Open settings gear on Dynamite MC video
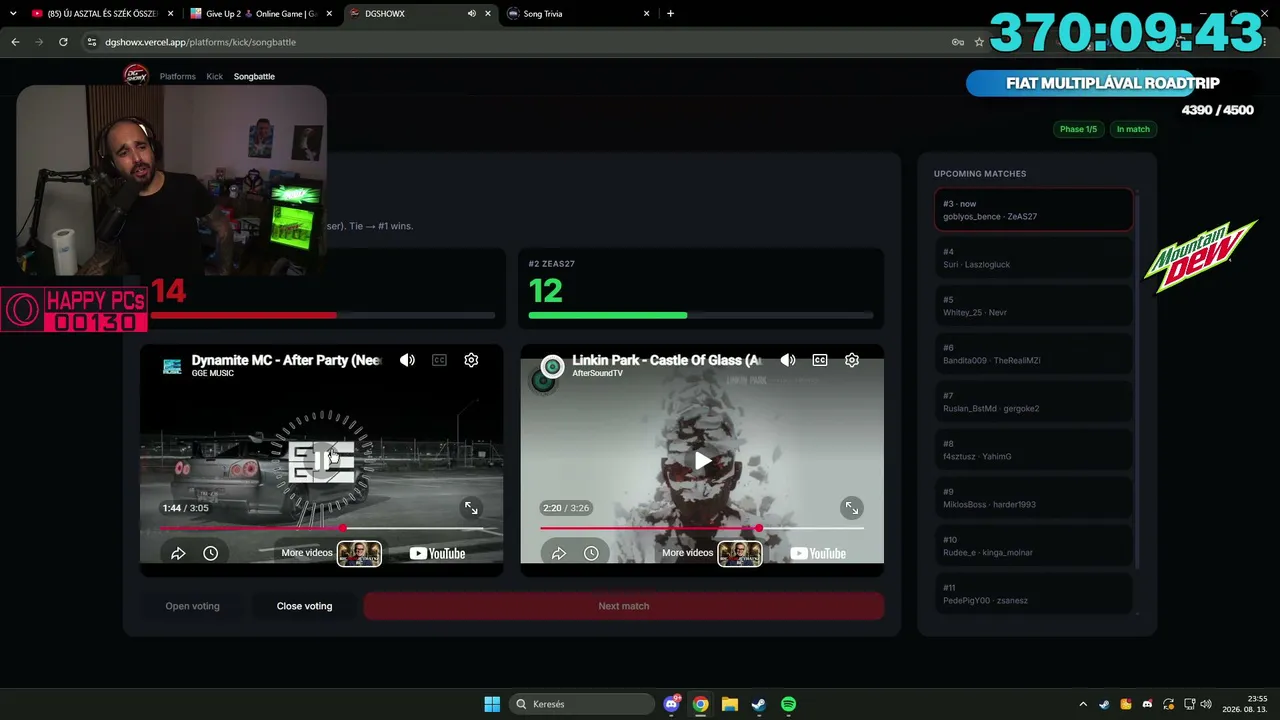Viewport: 1280px width, 720px height. point(471,360)
